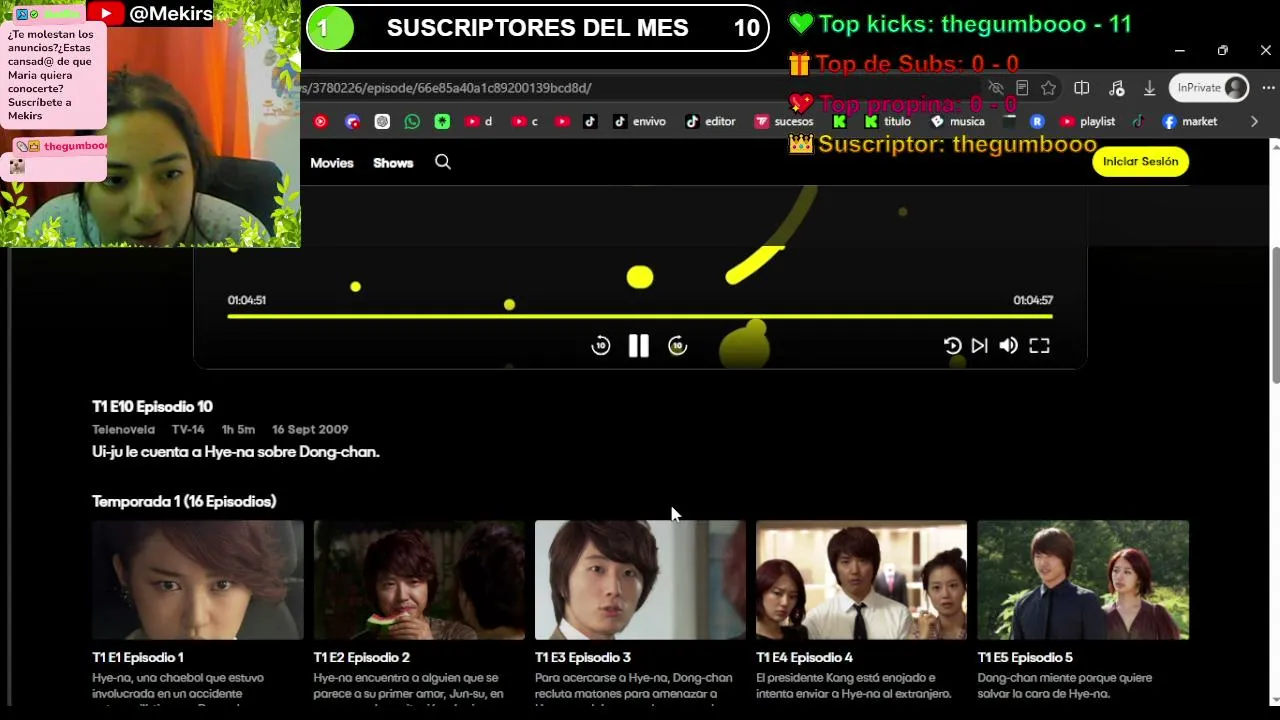This screenshot has width=1280, height=720.
Task: Open Episodio 1 thumbnail
Action: (198, 580)
